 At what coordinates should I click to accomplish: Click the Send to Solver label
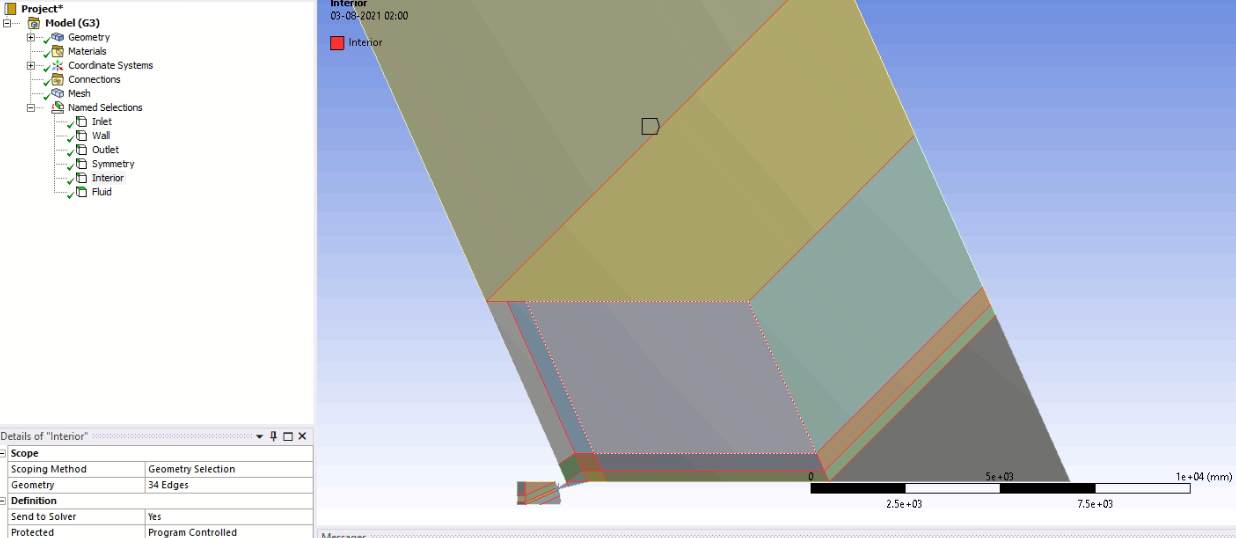click(x=75, y=517)
